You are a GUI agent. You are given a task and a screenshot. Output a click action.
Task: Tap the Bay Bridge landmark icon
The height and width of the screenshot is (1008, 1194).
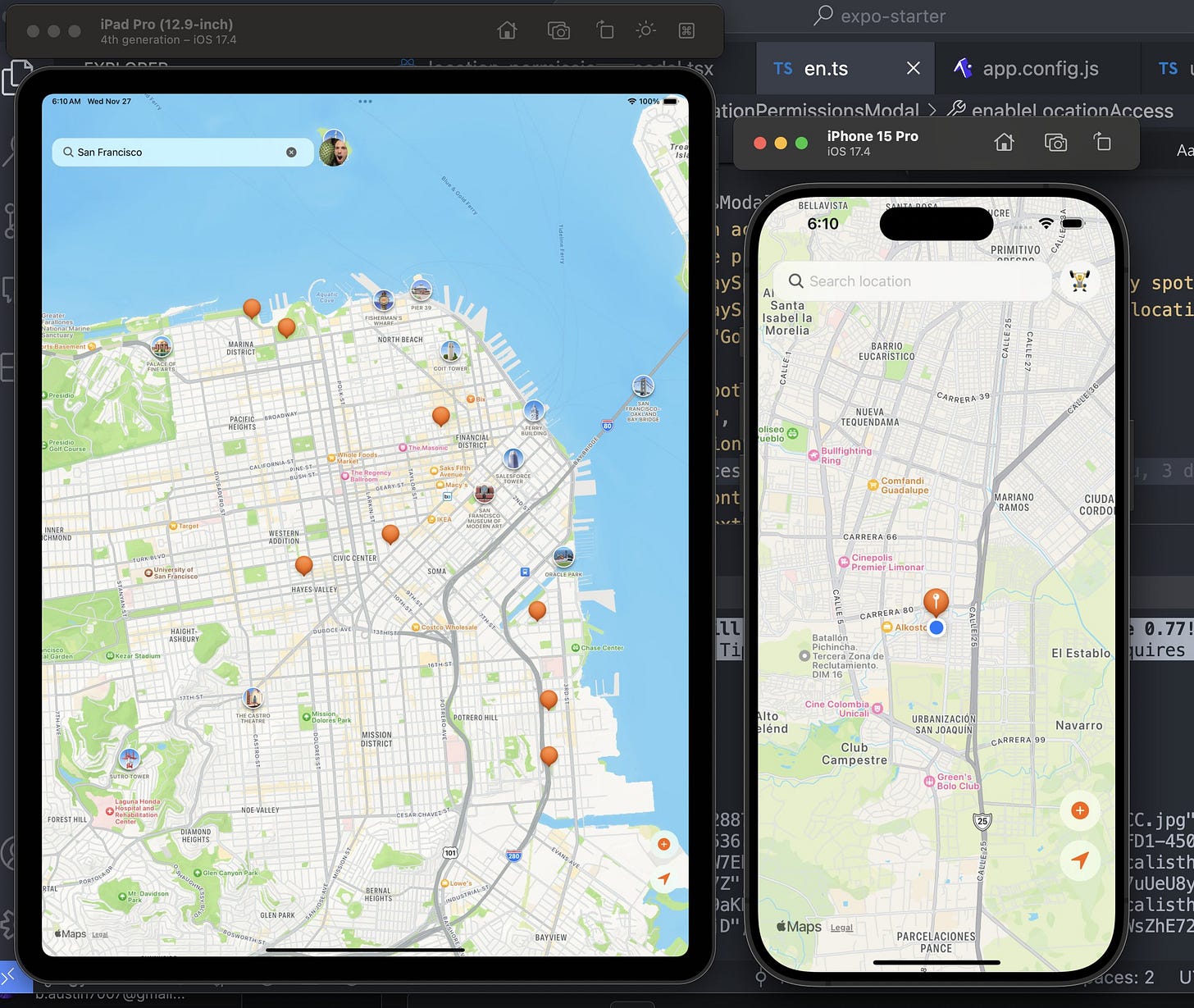[643, 385]
